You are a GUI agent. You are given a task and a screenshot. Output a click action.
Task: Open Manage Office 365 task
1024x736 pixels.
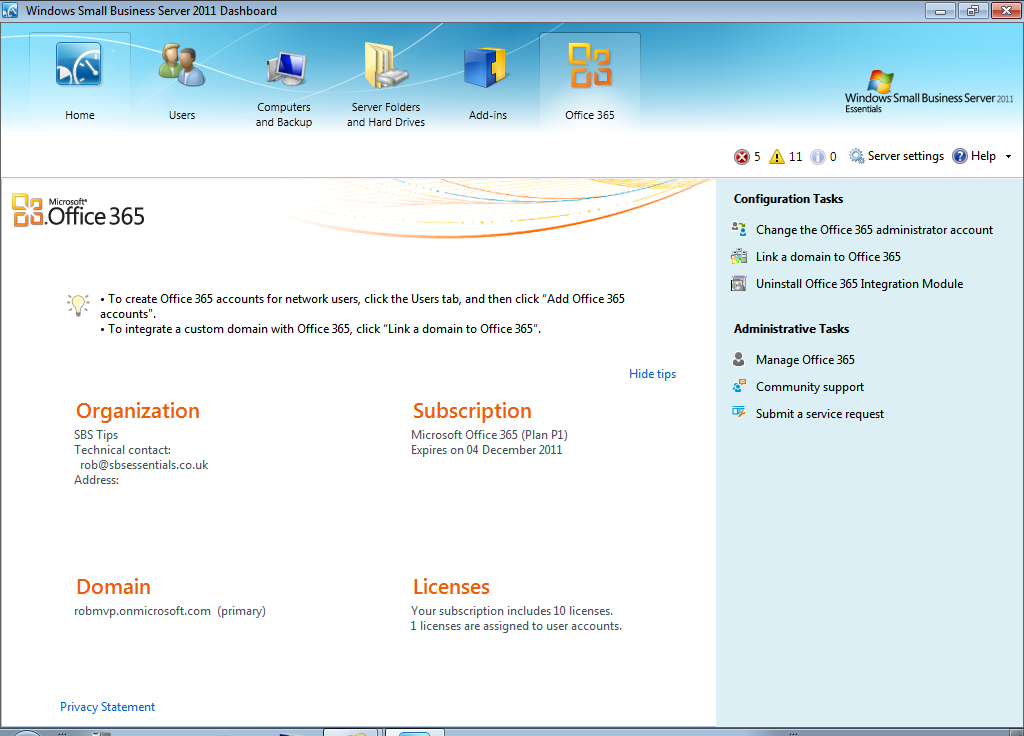pos(805,360)
